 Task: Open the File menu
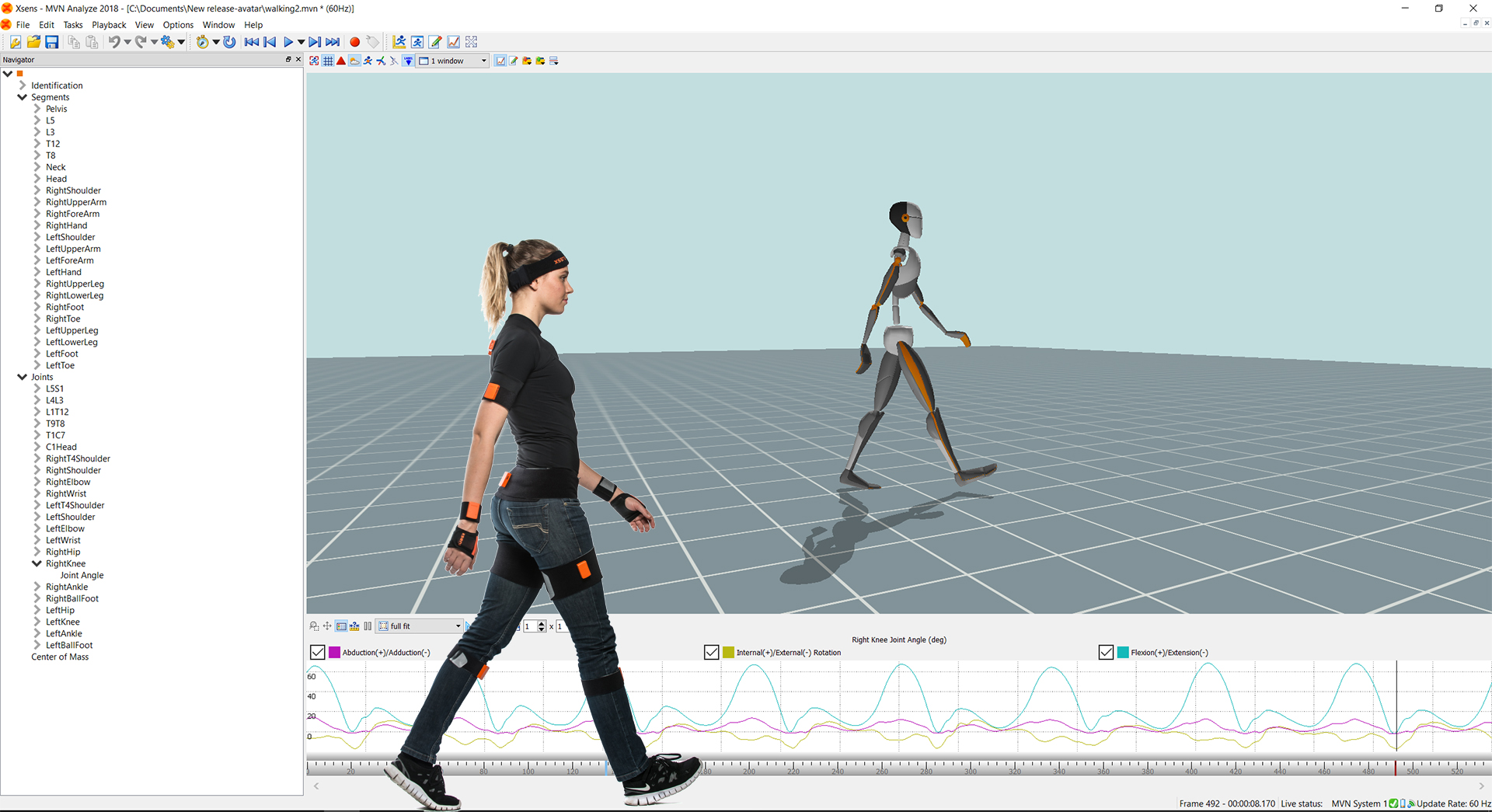click(x=23, y=25)
